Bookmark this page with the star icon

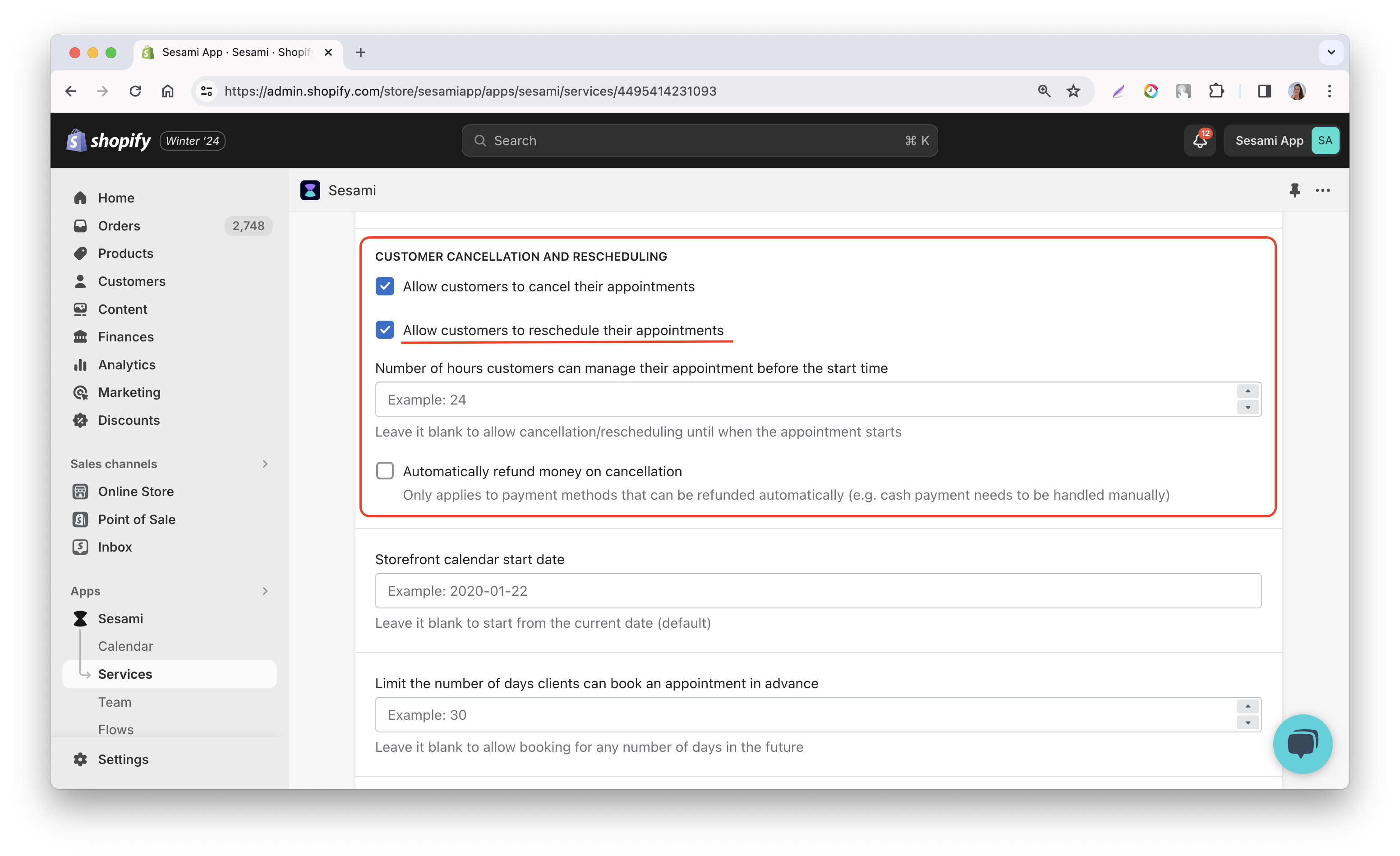click(x=1073, y=91)
